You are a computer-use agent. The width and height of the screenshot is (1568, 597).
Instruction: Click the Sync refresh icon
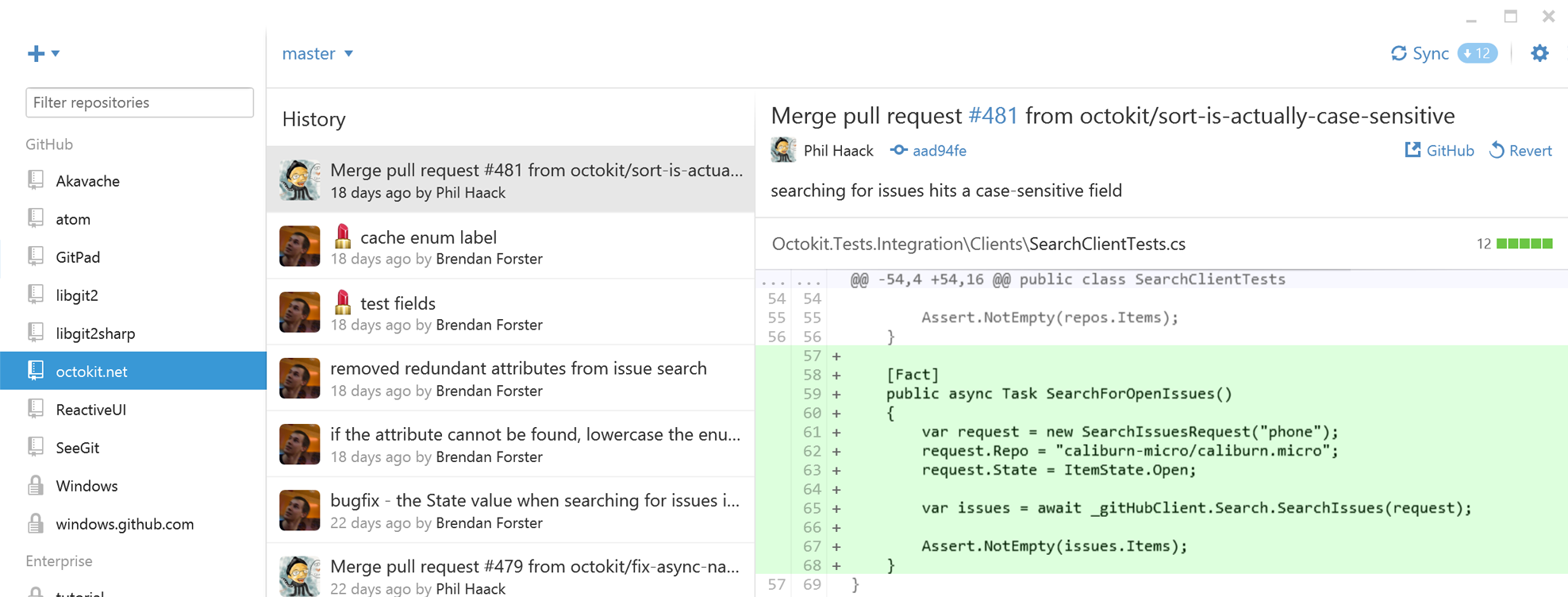pos(1398,53)
